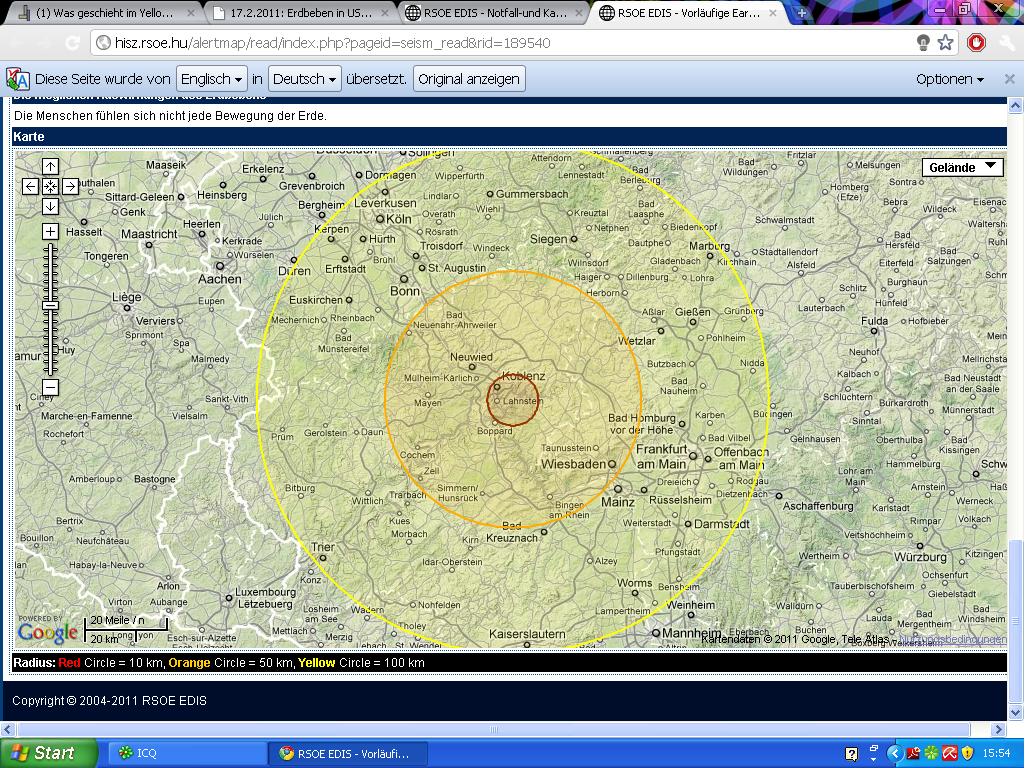Click the 'Original anzeigen' button
Screen dimensions: 1035x768
coord(469,79)
